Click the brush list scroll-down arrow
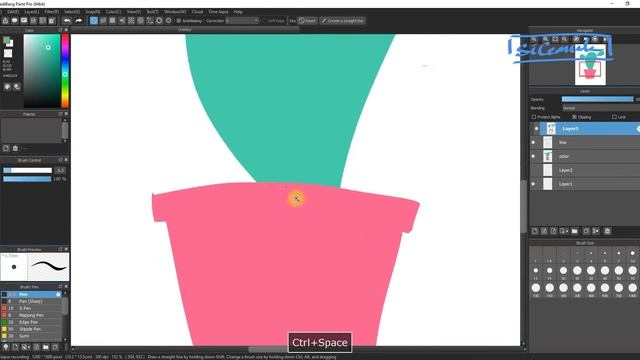 65,339
